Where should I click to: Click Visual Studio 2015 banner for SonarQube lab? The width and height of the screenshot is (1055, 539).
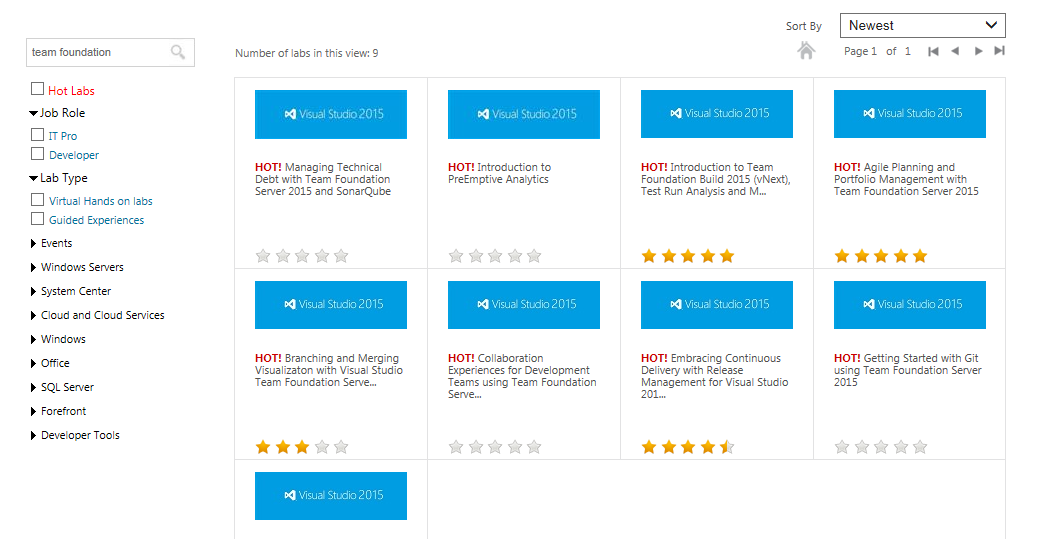(331, 114)
